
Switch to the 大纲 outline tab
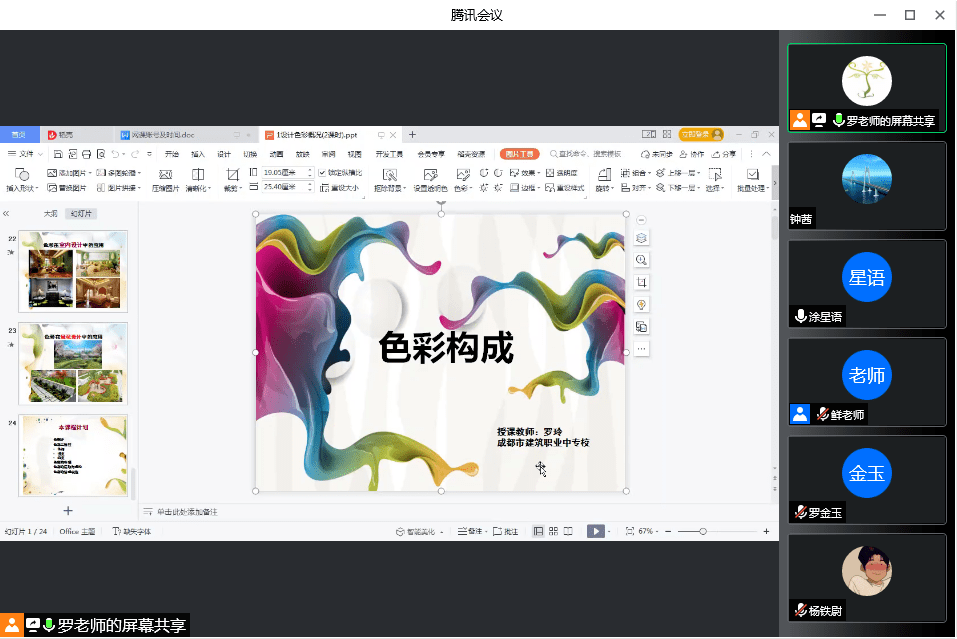[x=50, y=214]
